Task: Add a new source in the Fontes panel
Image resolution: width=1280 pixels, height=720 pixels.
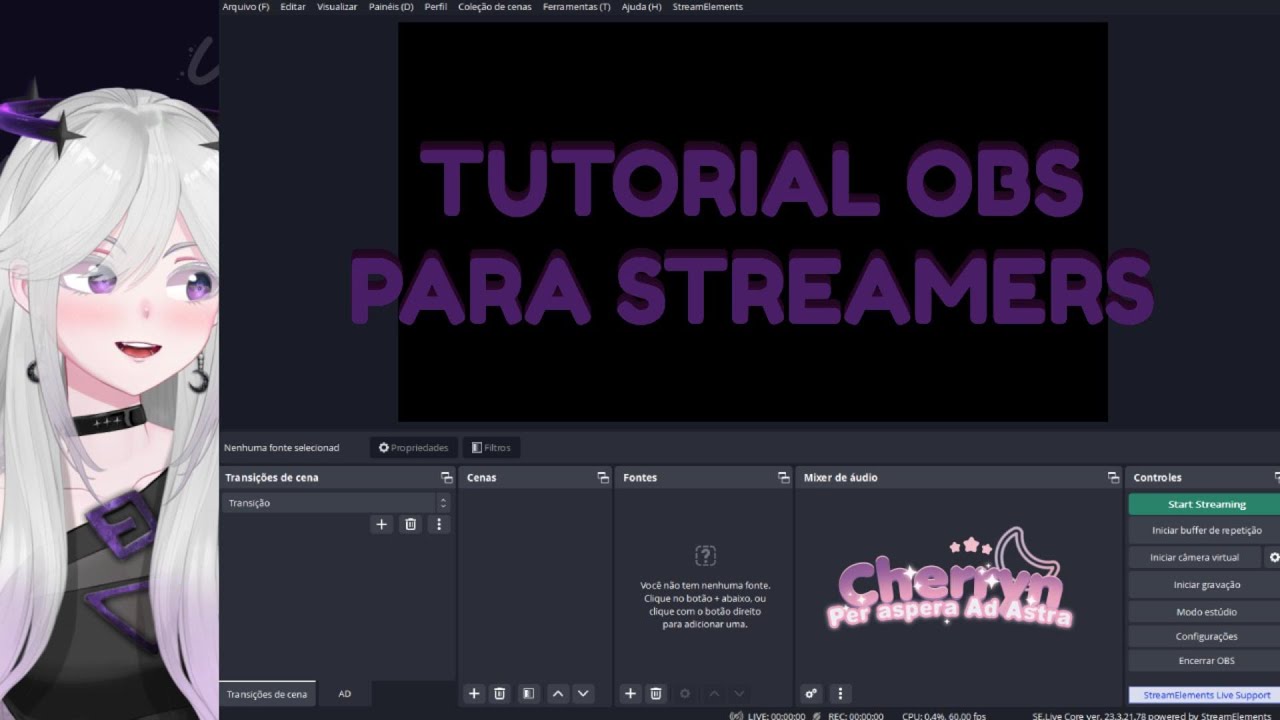Action: click(630, 693)
